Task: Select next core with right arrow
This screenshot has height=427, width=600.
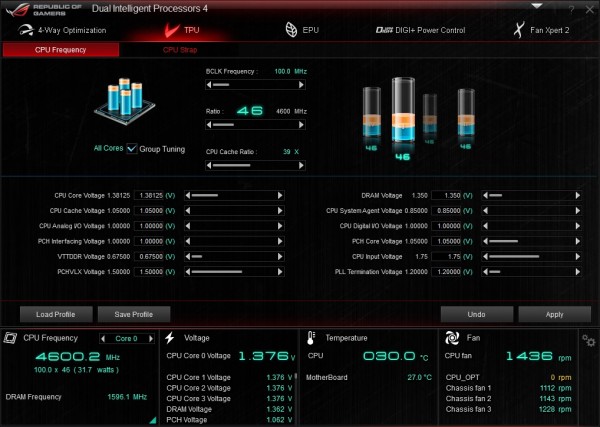Action: point(151,339)
